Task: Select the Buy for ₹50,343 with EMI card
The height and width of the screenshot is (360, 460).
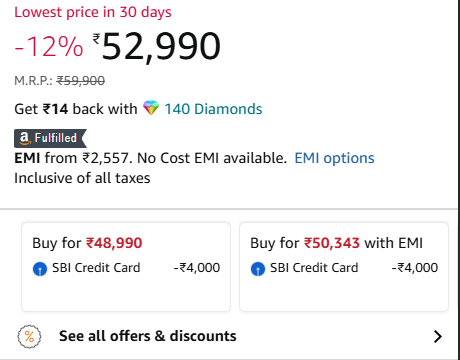Action: click(x=344, y=267)
